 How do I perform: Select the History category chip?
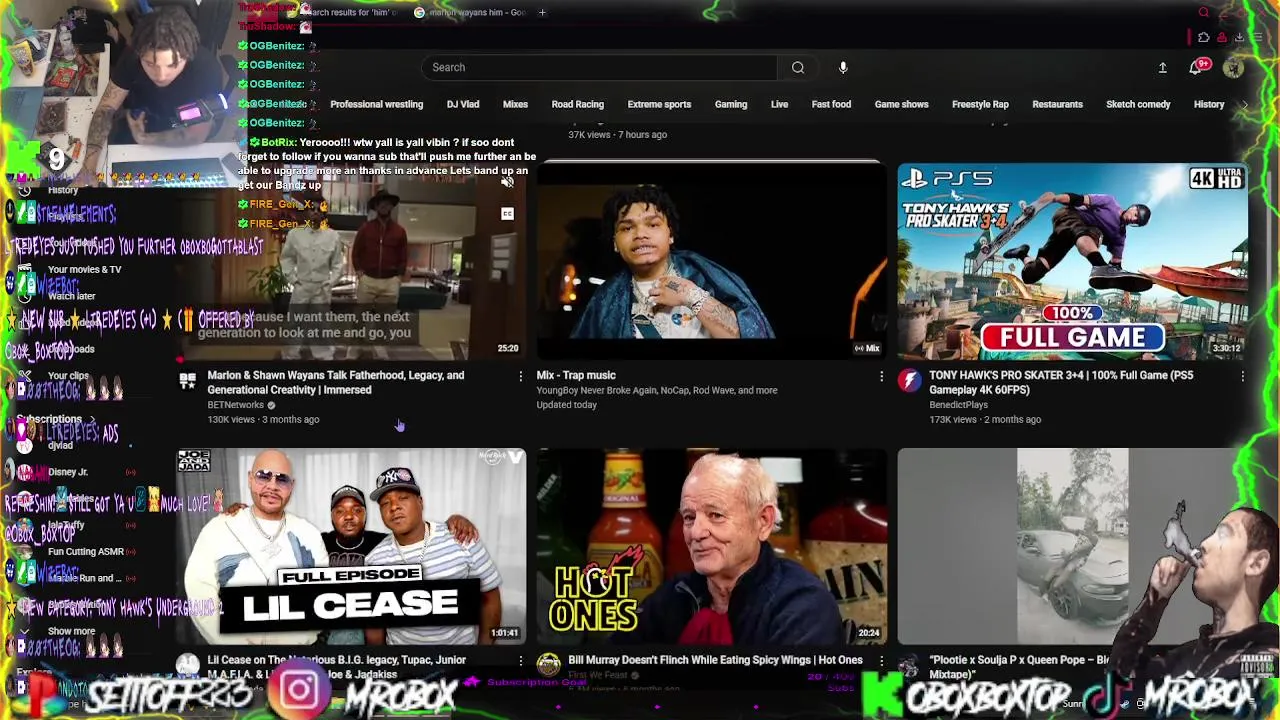pyautogui.click(x=1209, y=104)
